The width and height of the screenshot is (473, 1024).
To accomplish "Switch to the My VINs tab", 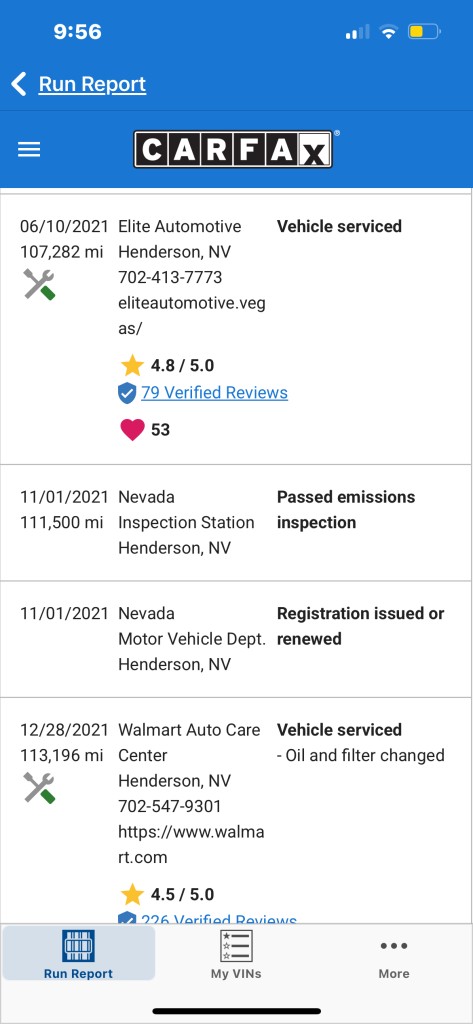I will 236,955.
